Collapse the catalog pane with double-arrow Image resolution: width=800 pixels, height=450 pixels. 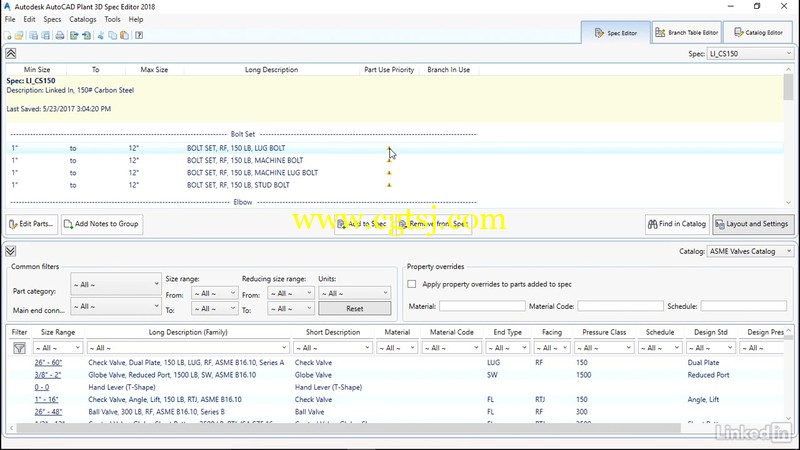(11, 251)
